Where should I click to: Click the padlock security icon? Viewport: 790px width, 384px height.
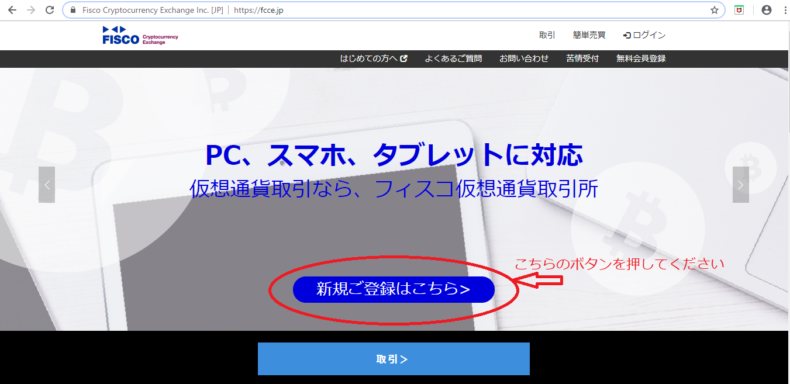73,10
